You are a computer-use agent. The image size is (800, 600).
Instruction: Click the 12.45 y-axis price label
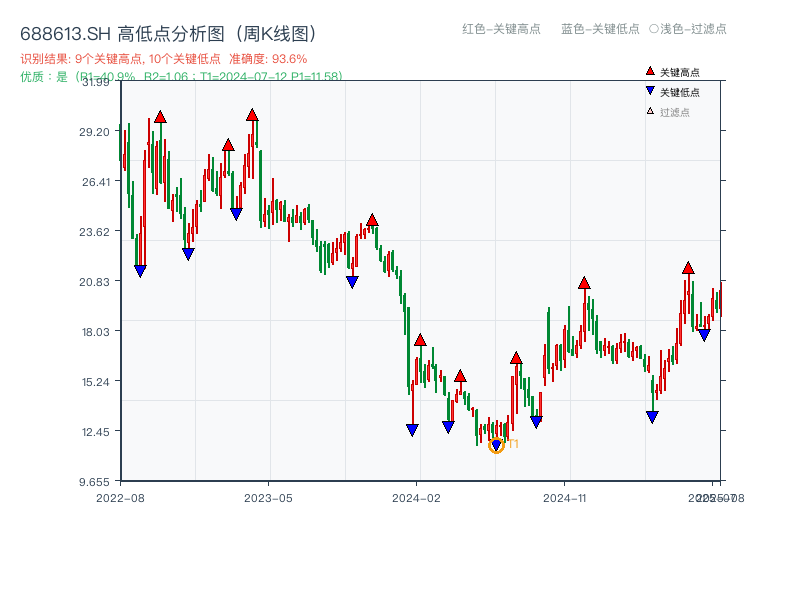95,432
